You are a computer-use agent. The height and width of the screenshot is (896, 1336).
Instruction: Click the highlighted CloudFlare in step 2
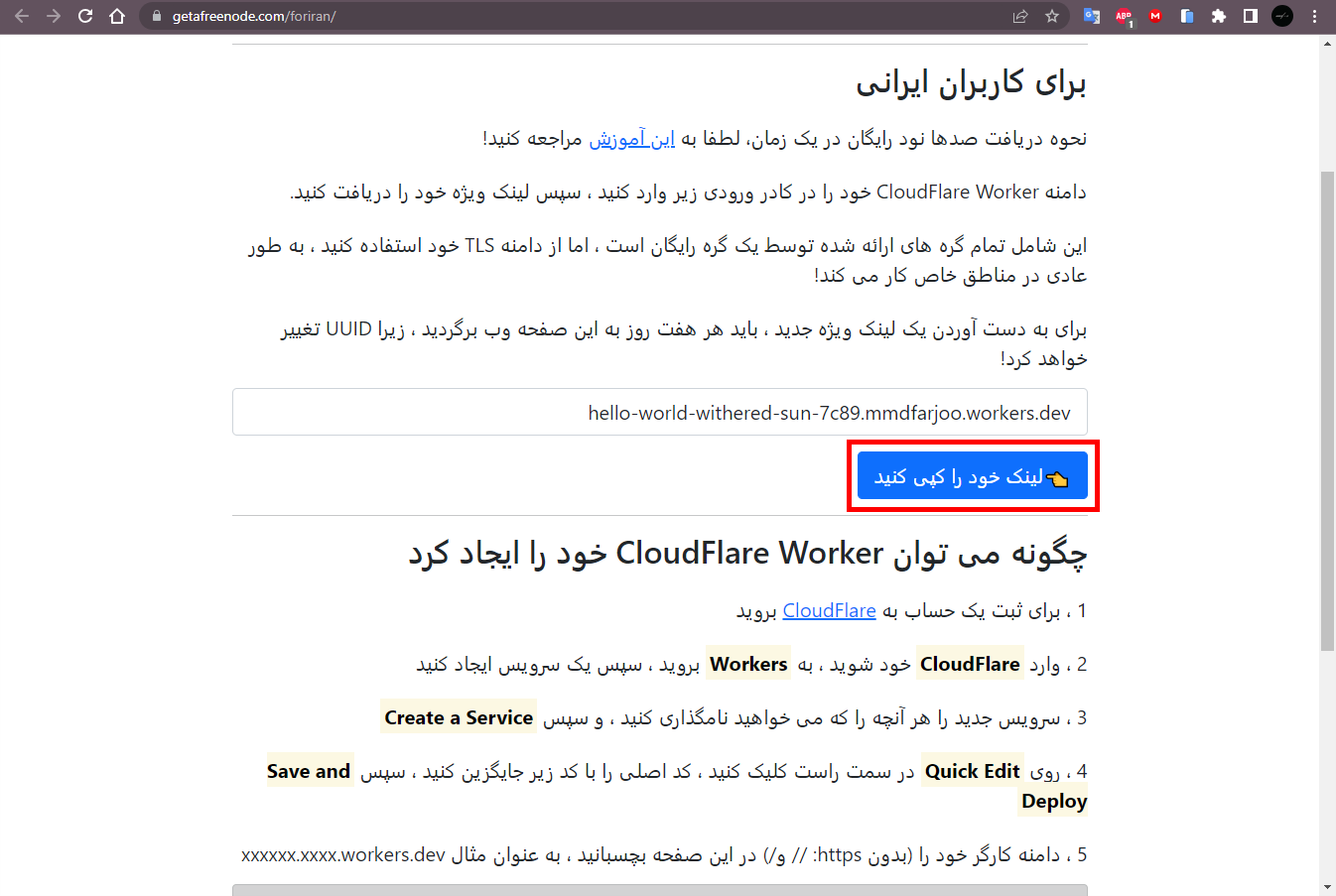pos(970,664)
